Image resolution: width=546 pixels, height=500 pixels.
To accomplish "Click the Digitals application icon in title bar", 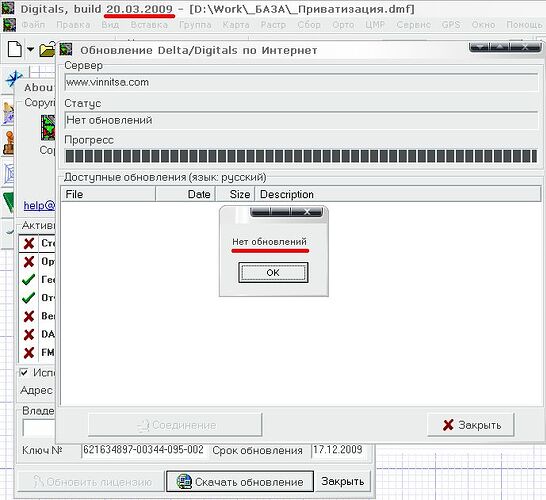I will 8,8.
